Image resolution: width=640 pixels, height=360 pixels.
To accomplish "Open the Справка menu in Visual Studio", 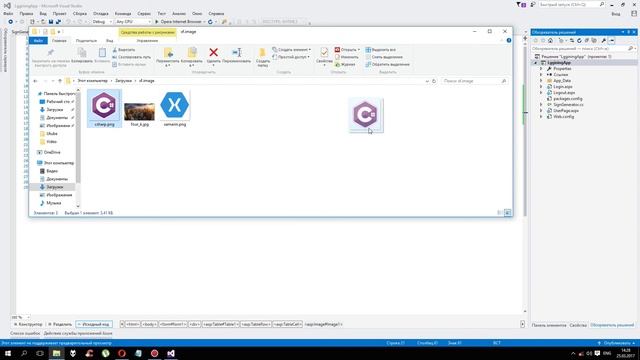I will [216, 13].
